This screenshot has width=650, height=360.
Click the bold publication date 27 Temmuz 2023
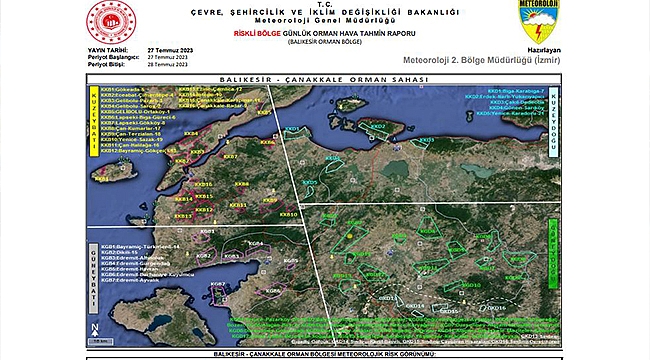coord(170,50)
